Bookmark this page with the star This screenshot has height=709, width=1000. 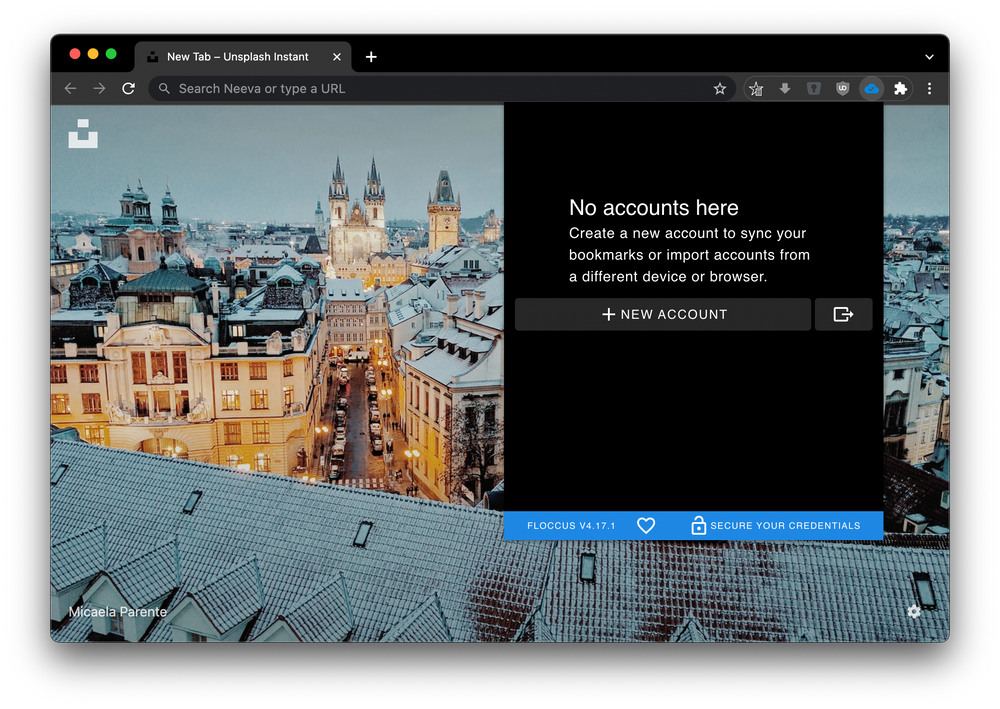coord(719,89)
